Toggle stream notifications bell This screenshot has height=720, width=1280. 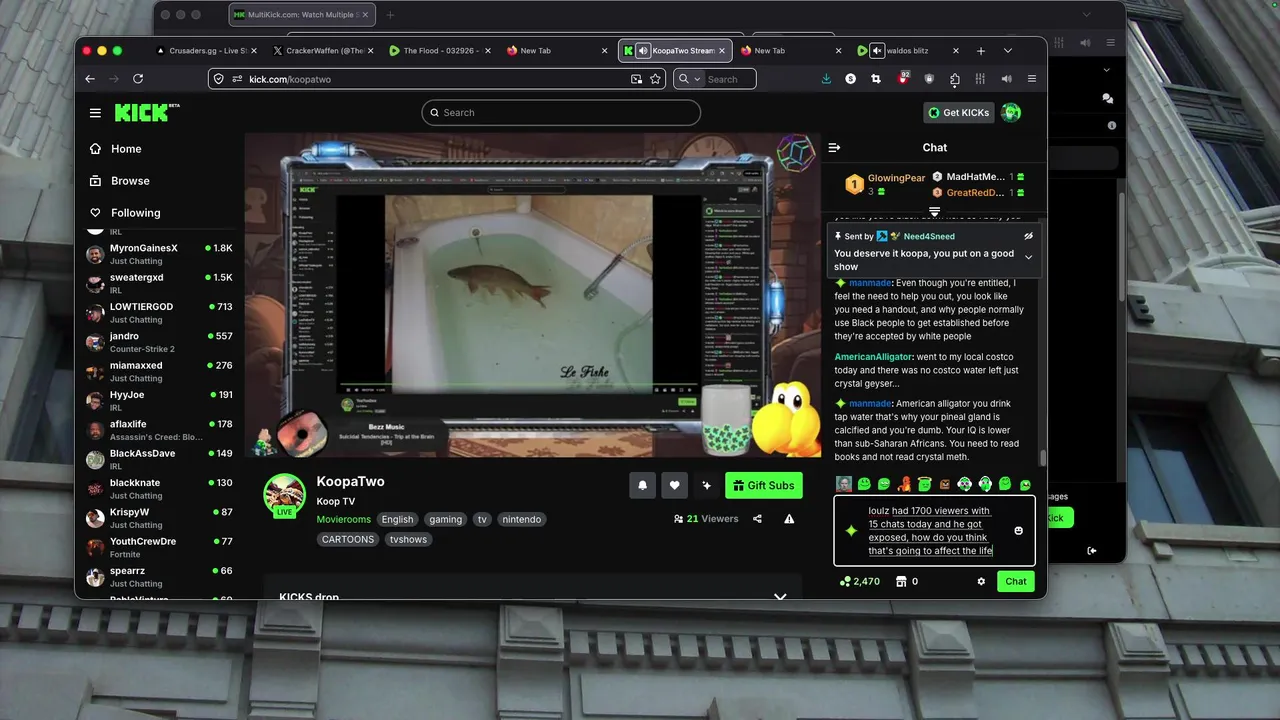642,485
